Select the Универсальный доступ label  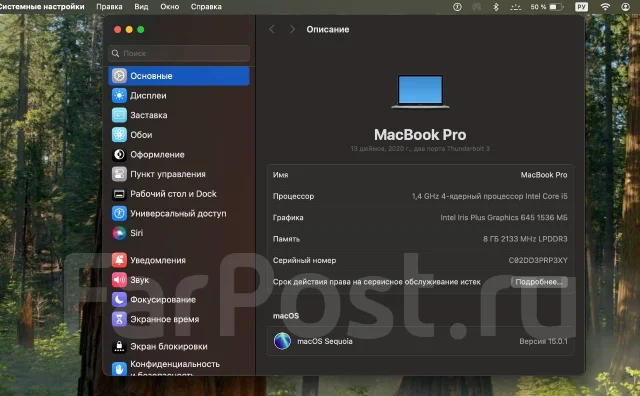pyautogui.click(x=178, y=214)
